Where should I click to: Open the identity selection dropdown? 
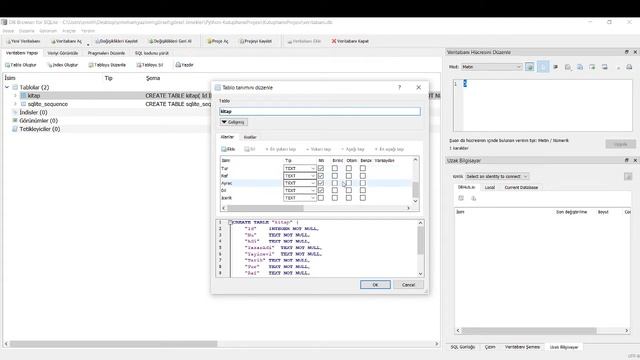tap(497, 176)
